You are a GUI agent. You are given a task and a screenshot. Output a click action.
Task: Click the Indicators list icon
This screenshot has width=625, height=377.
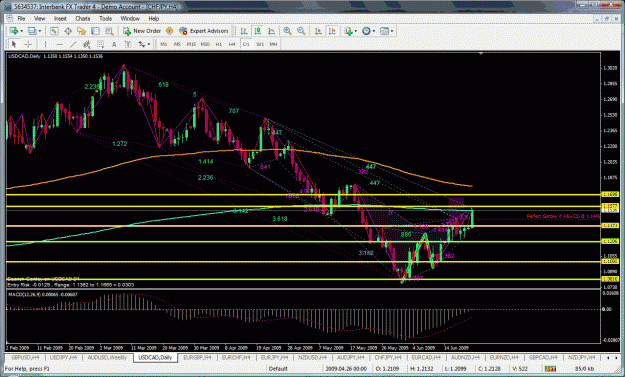click(x=349, y=31)
